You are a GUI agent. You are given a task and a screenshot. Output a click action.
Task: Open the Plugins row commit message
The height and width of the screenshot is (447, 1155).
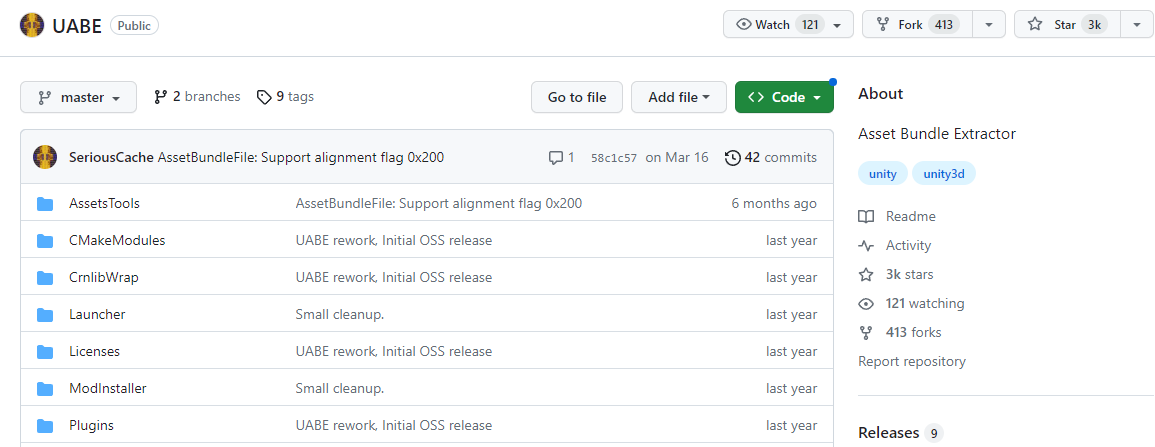393,425
